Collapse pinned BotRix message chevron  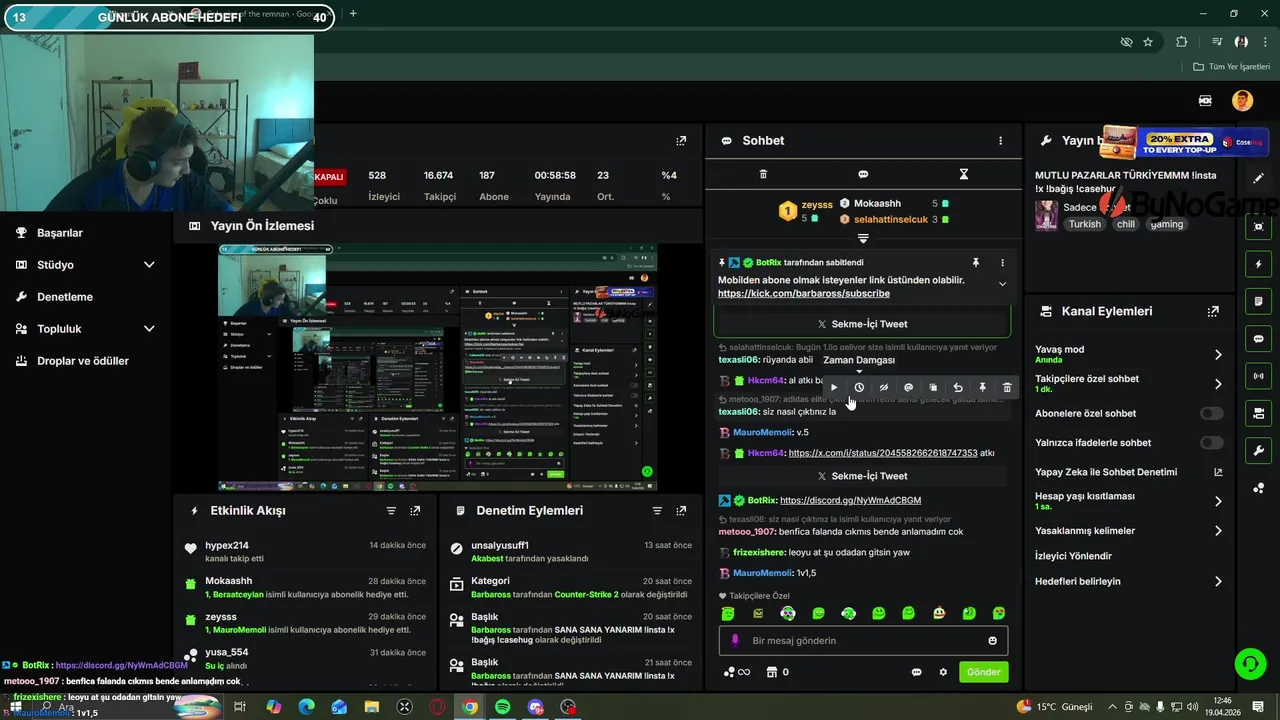click(1002, 284)
